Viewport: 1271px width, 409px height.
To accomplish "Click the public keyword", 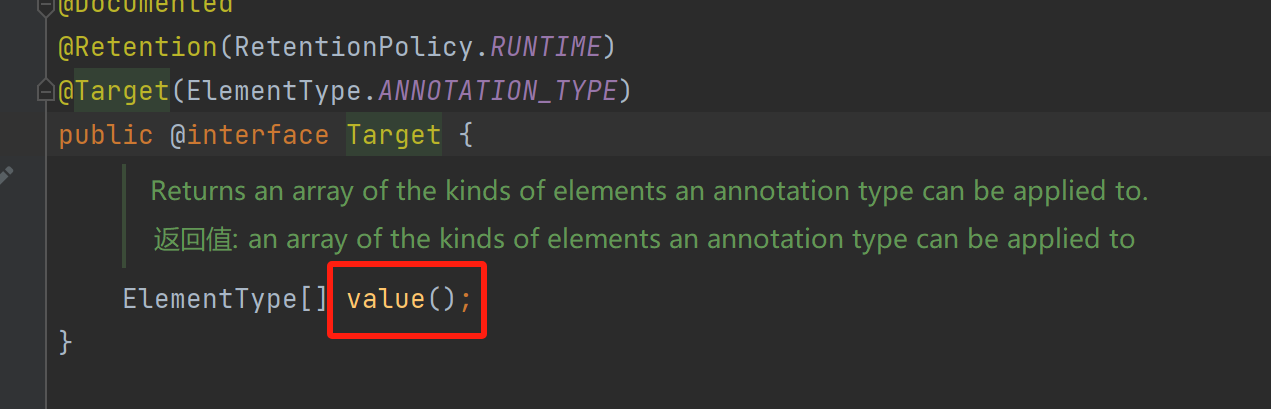I will coord(106,135).
